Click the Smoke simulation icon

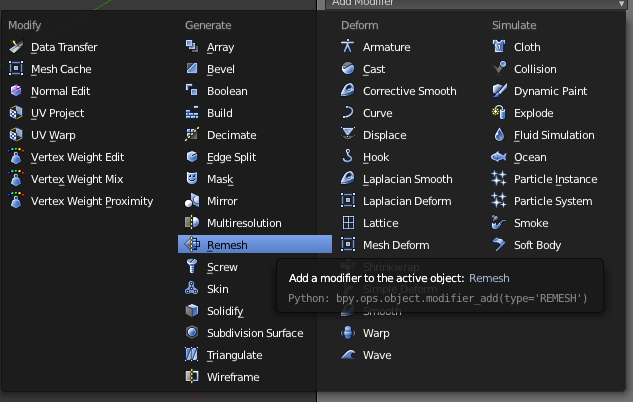click(x=499, y=223)
